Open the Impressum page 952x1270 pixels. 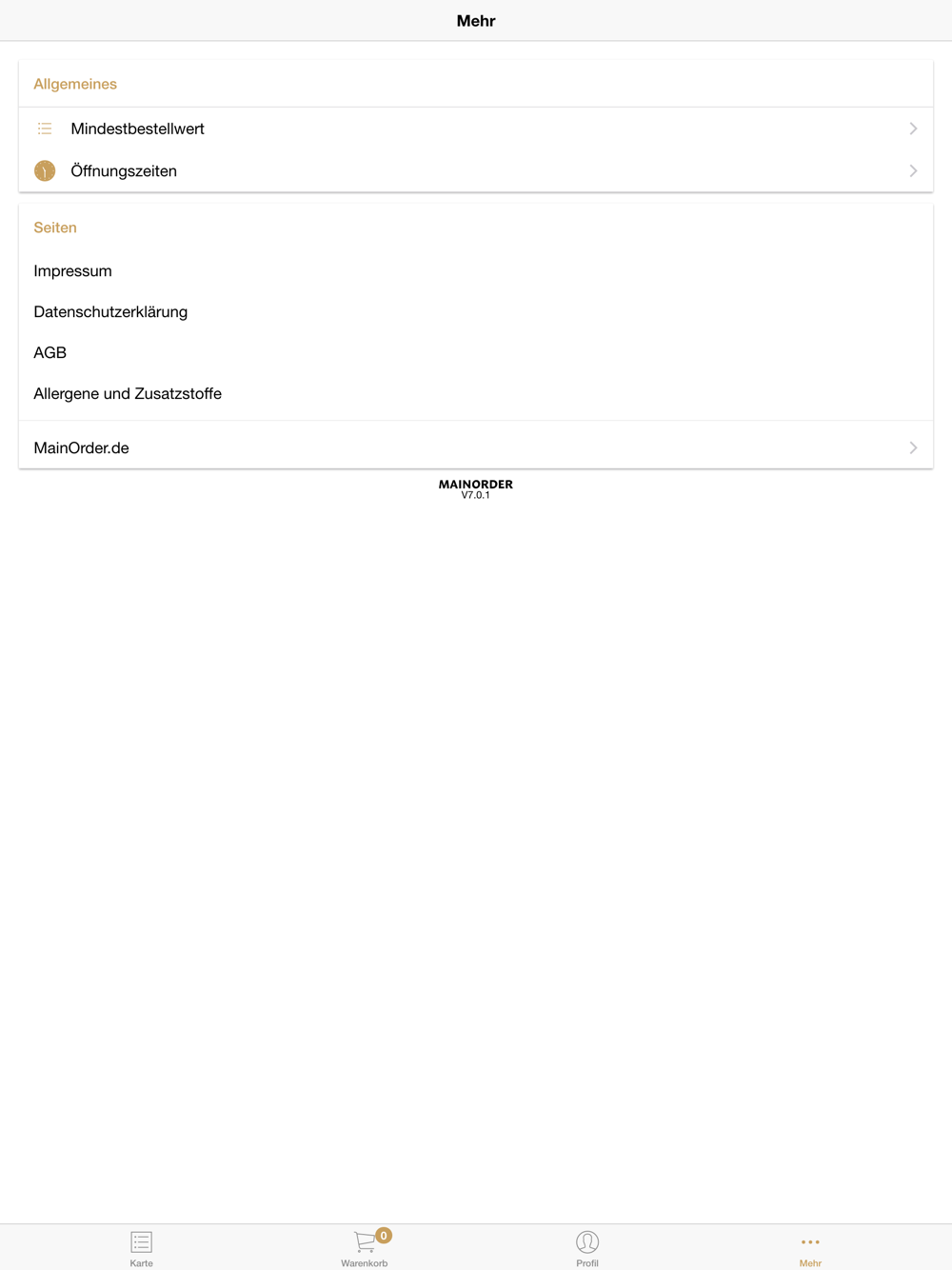[x=72, y=270]
